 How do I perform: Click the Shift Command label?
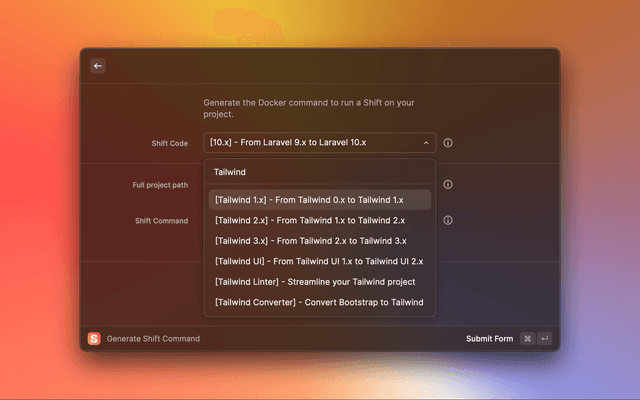tap(161, 221)
